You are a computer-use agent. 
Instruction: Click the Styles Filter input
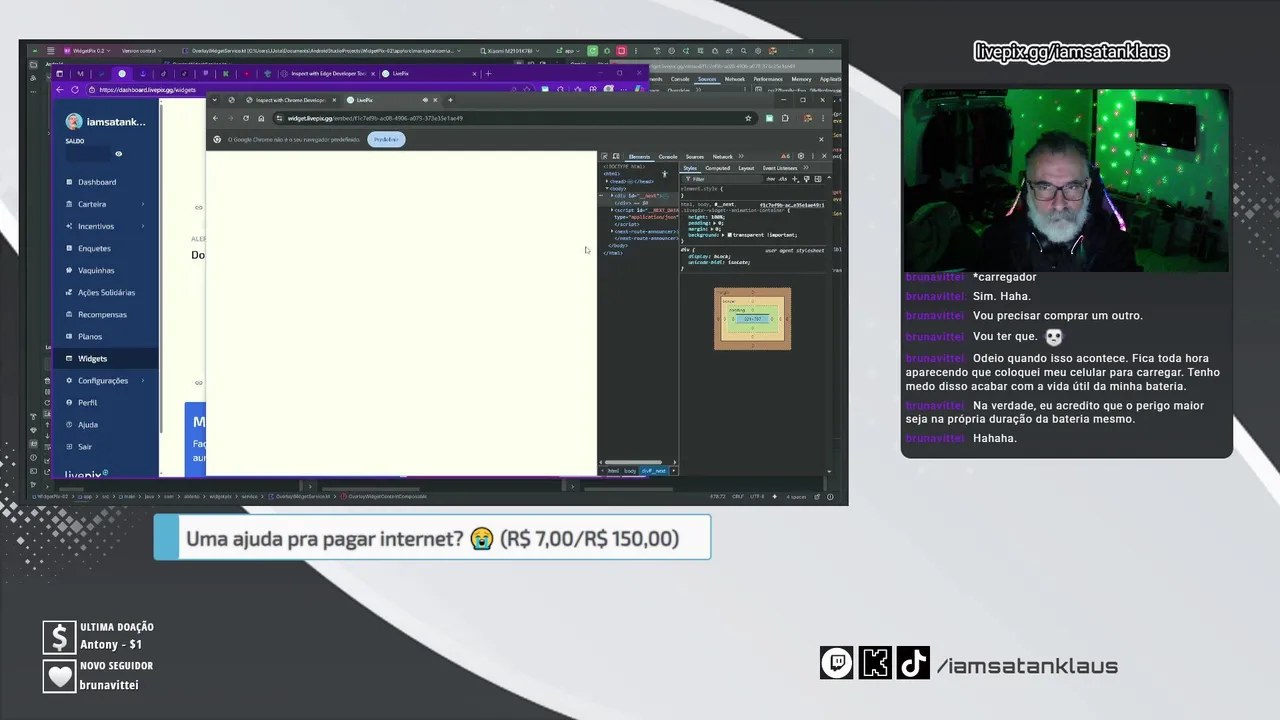pyautogui.click(x=725, y=179)
